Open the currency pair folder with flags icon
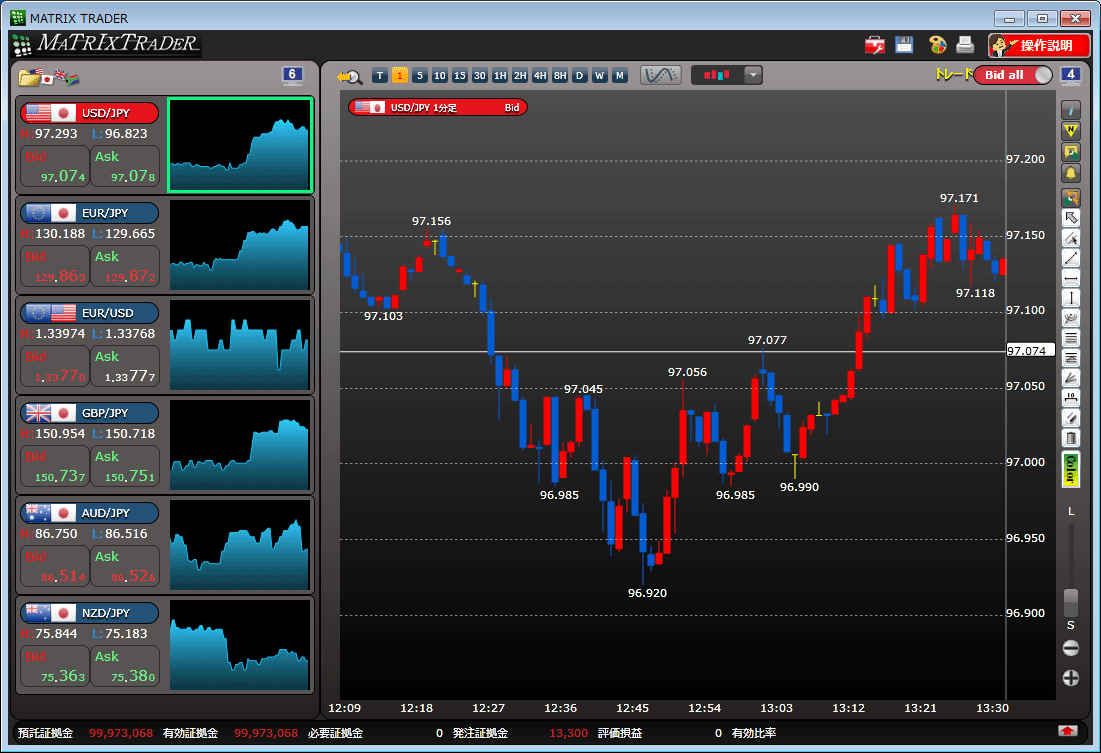The width and height of the screenshot is (1101, 753). 48,77
